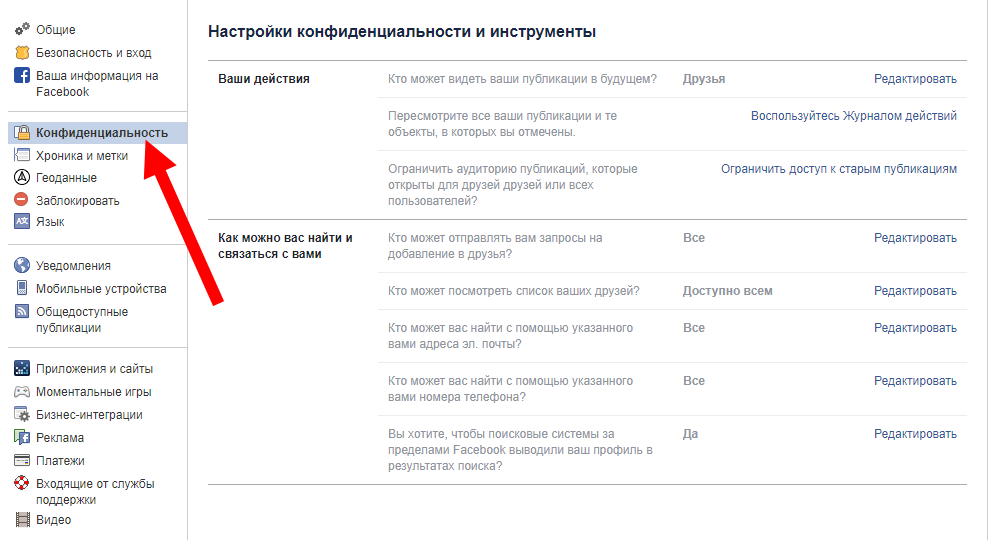Screen dimensions: 992x540
Task: Click the globe icon for Уведомления
Action: click(22, 266)
